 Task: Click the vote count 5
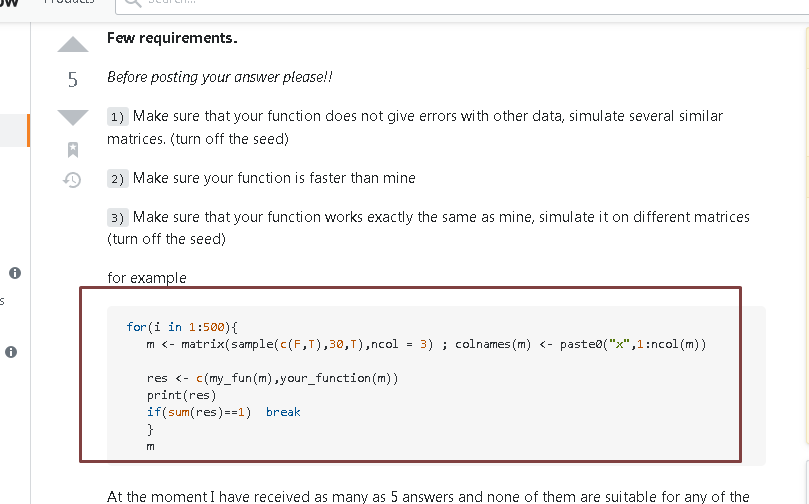[x=73, y=80]
